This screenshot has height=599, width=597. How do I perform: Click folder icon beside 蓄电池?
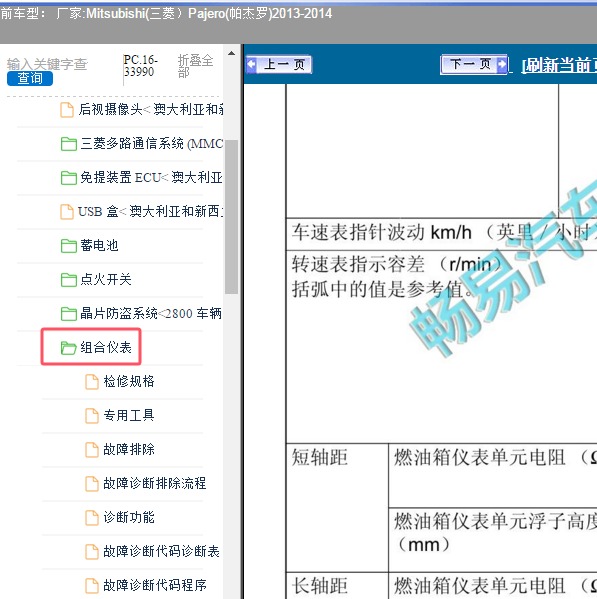69,246
